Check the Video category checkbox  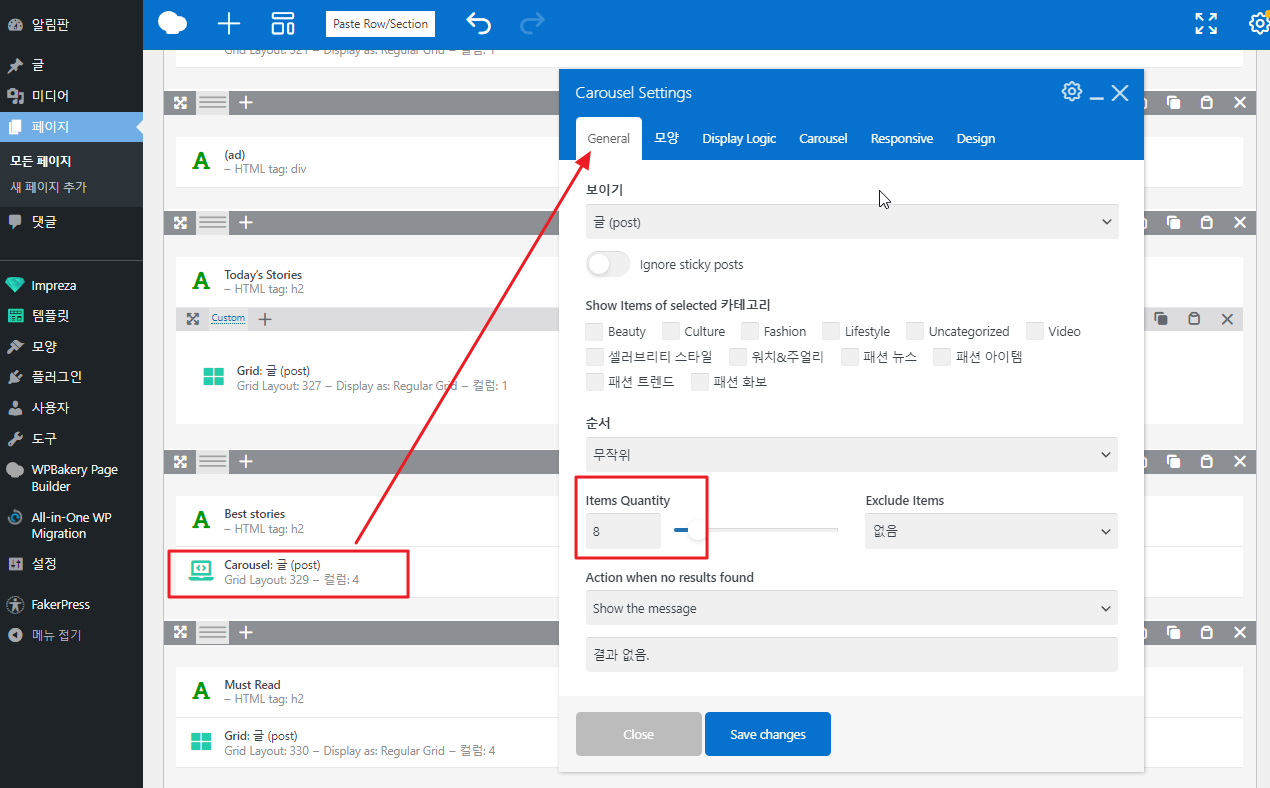pyautogui.click(x=1035, y=331)
